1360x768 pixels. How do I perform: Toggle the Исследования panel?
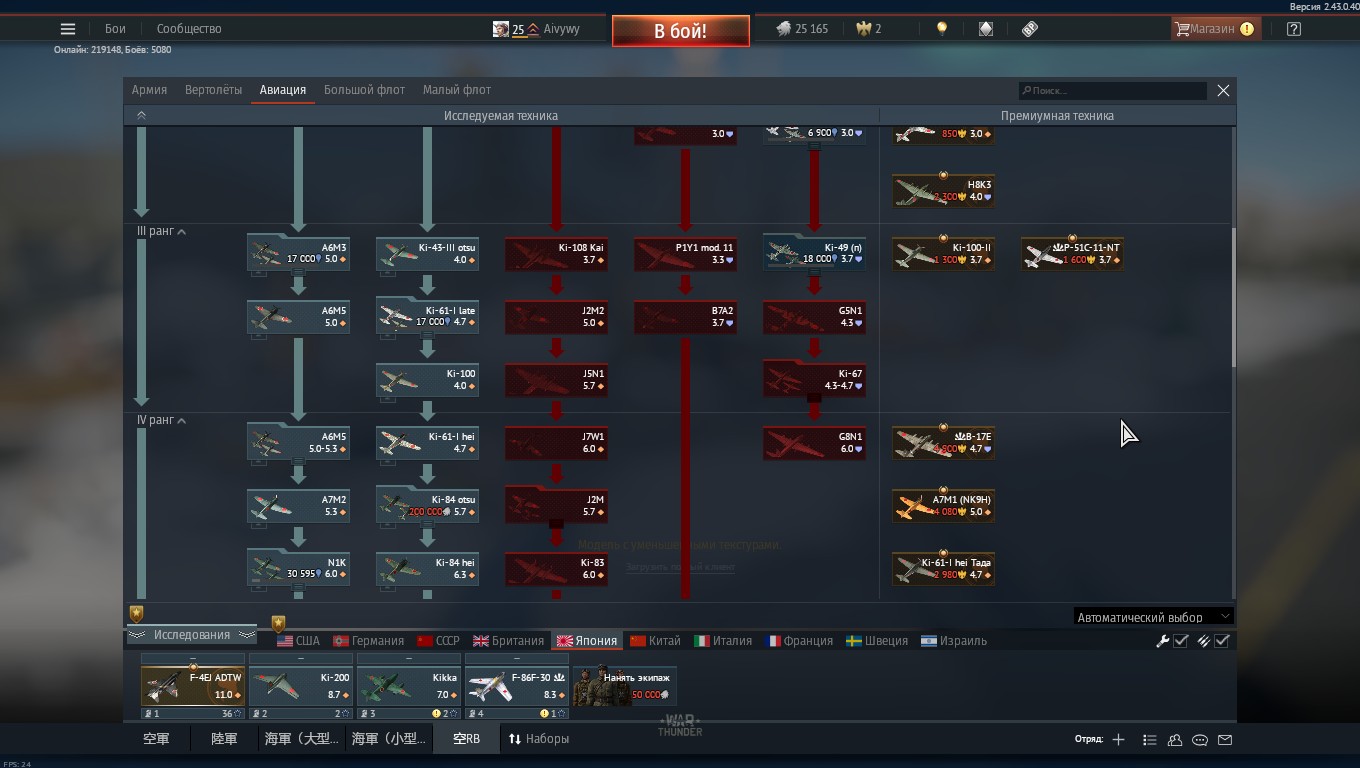[x=191, y=635]
